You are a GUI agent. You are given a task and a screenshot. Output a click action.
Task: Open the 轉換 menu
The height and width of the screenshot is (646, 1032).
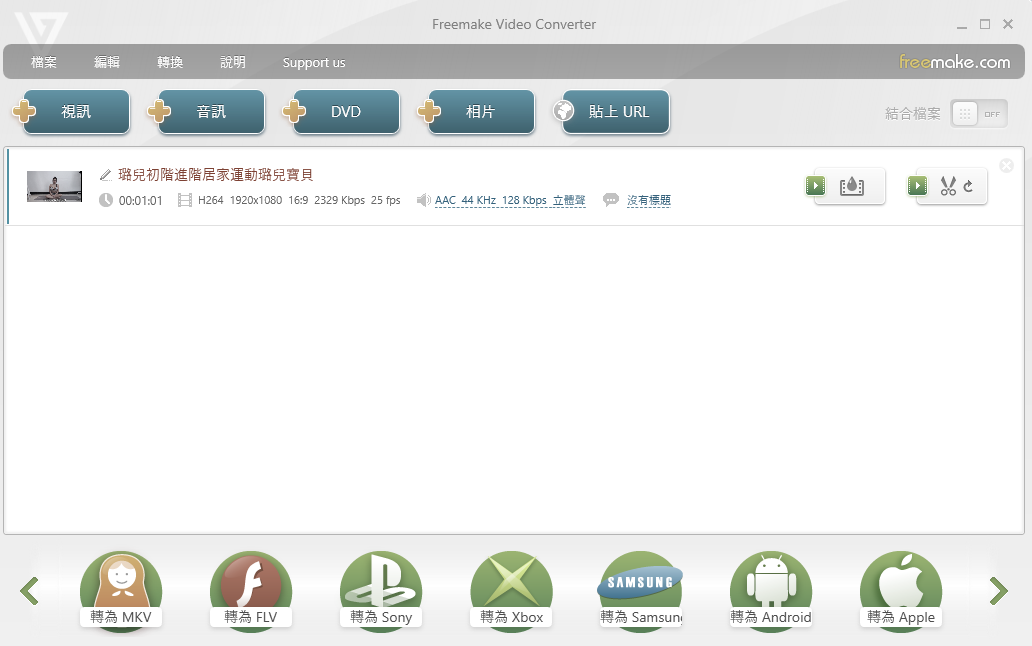click(x=170, y=62)
